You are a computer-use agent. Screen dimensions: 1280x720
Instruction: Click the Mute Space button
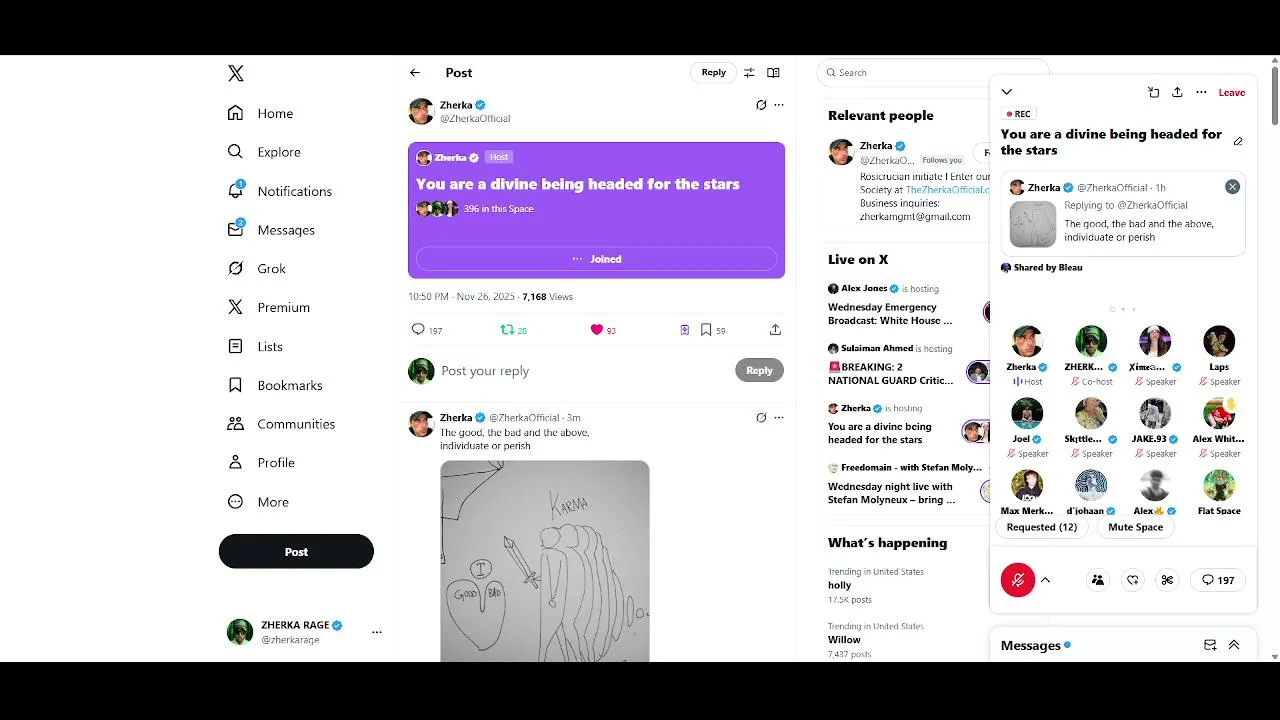click(x=1135, y=527)
